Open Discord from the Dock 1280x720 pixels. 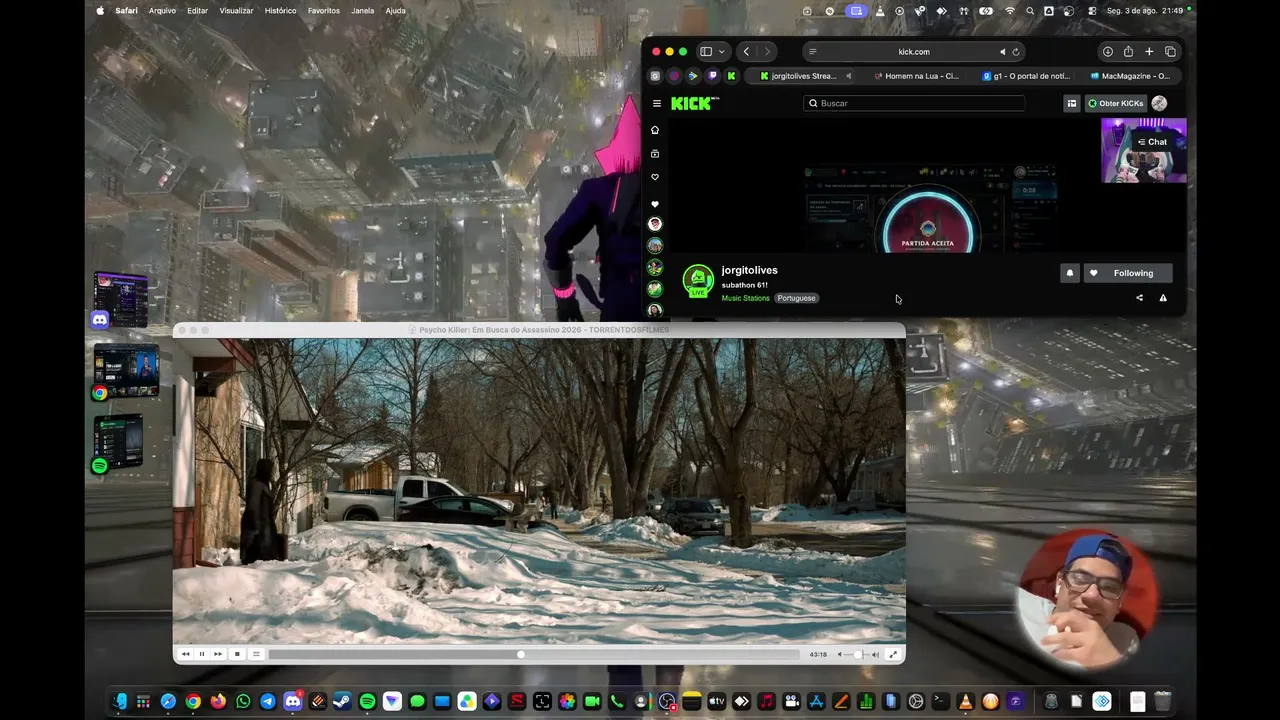point(293,702)
